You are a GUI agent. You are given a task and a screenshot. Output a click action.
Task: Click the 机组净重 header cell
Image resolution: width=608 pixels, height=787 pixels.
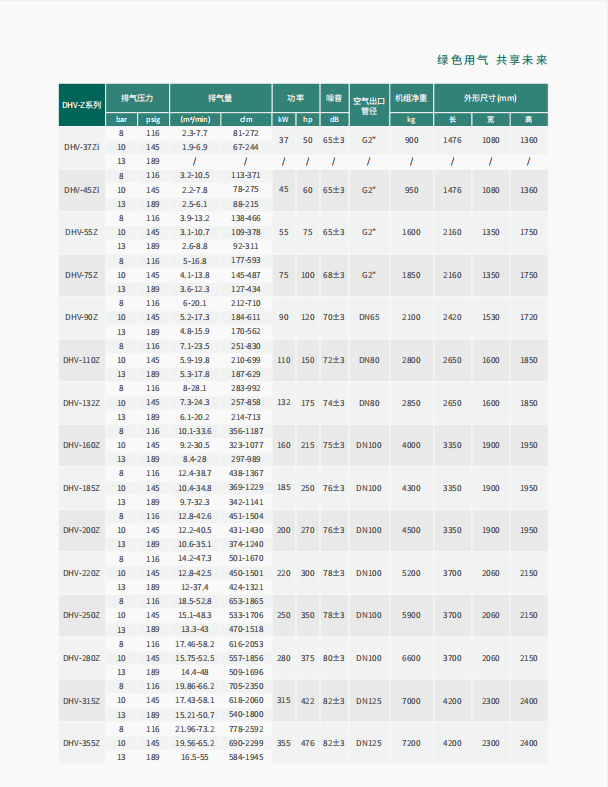(411, 98)
